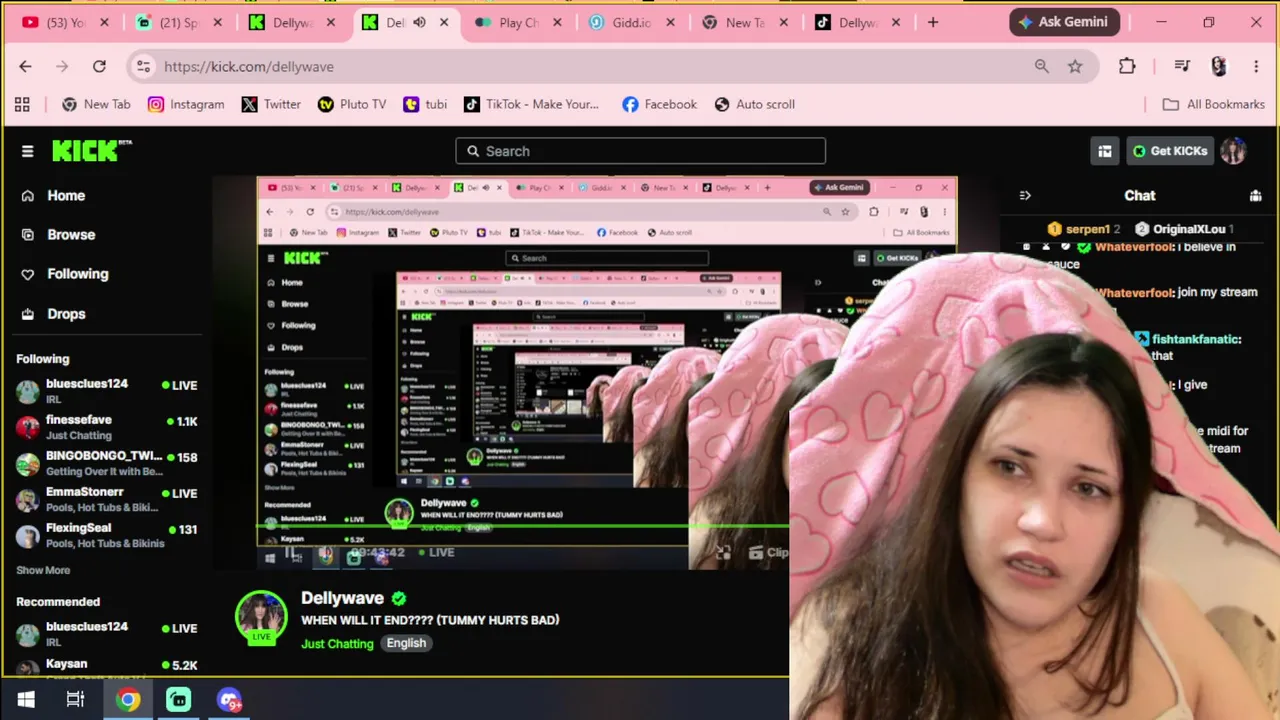Image resolution: width=1280 pixels, height=720 pixels.
Task: Switch to the New Tab browser tab
Action: click(744, 22)
